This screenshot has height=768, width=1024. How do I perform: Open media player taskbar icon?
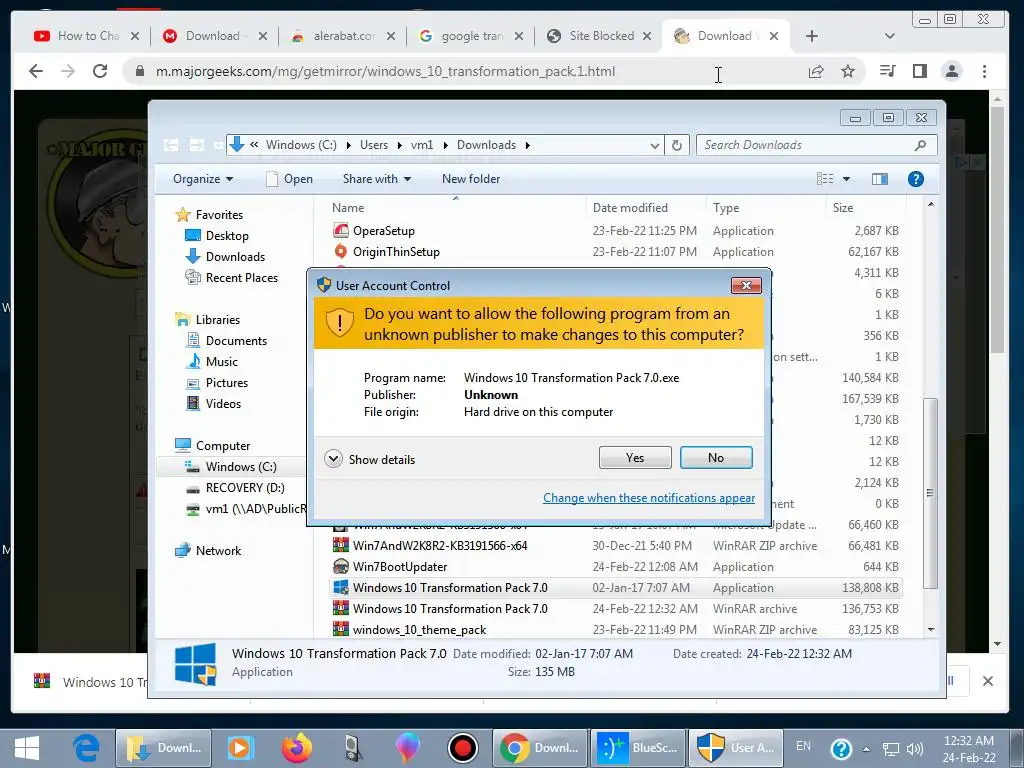(240, 748)
